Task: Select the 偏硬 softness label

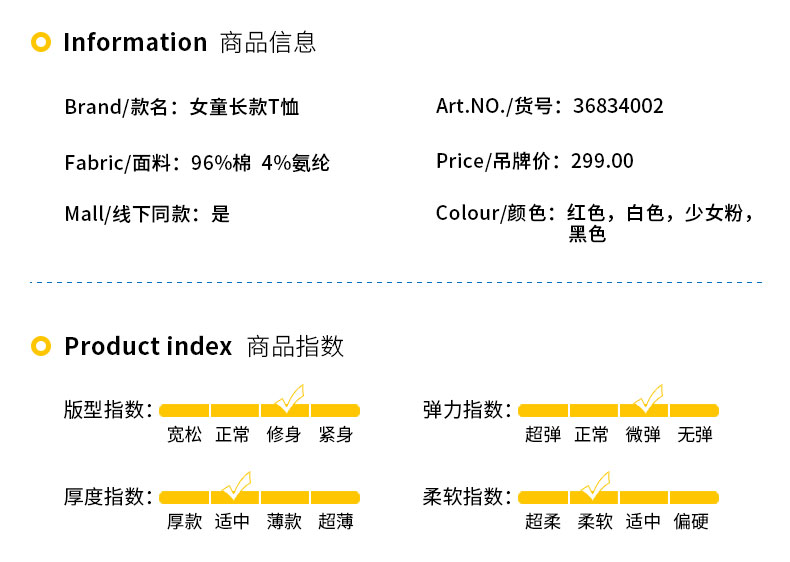Action: pos(691,522)
